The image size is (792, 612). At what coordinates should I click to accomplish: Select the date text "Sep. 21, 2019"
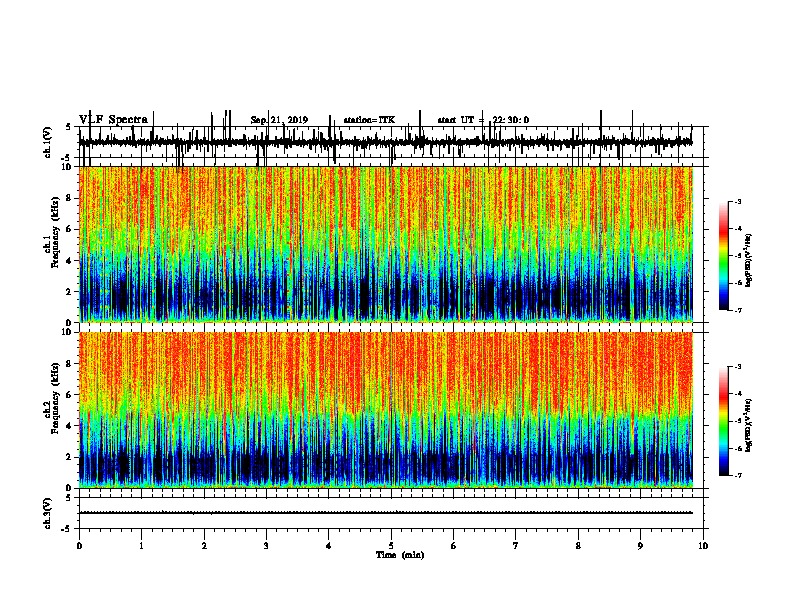(279, 120)
